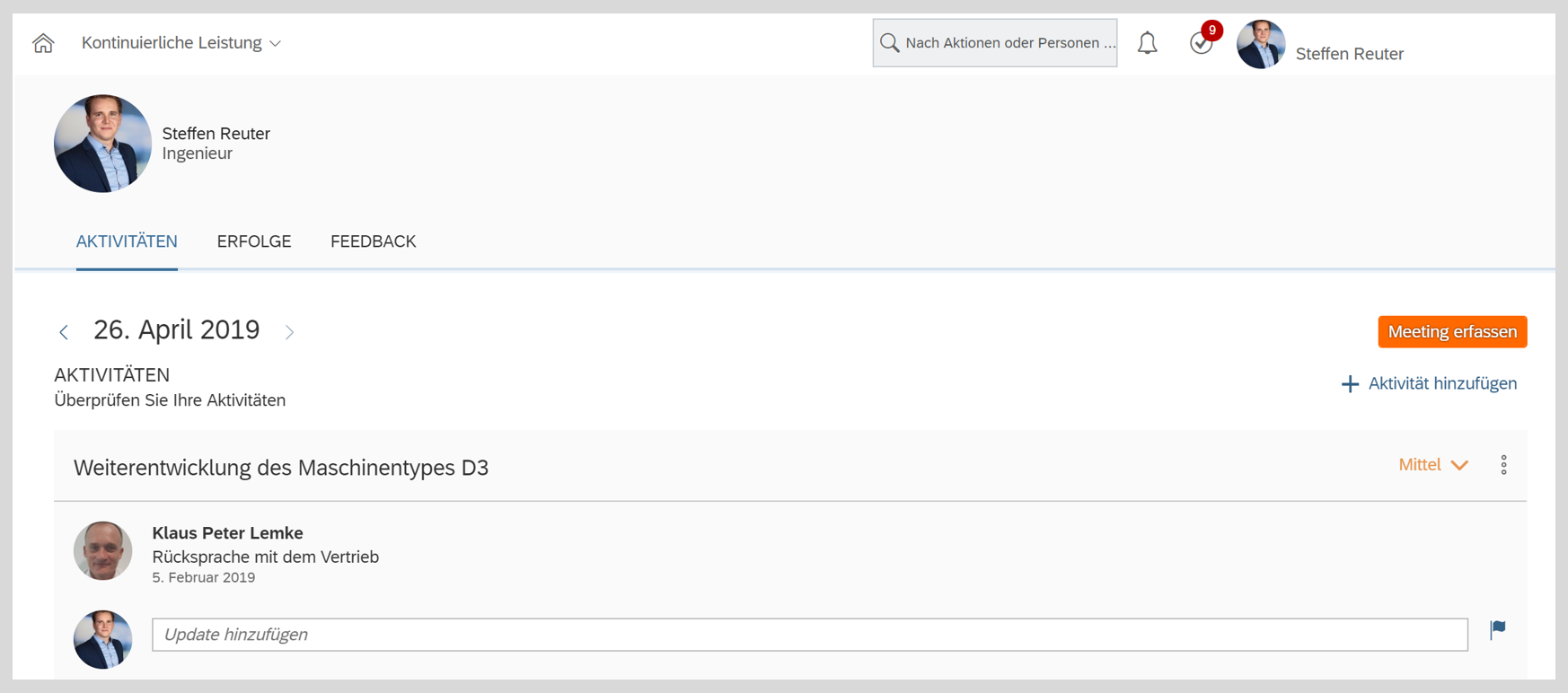Open Klaus Peter Lemke's profile picture

pos(103,550)
